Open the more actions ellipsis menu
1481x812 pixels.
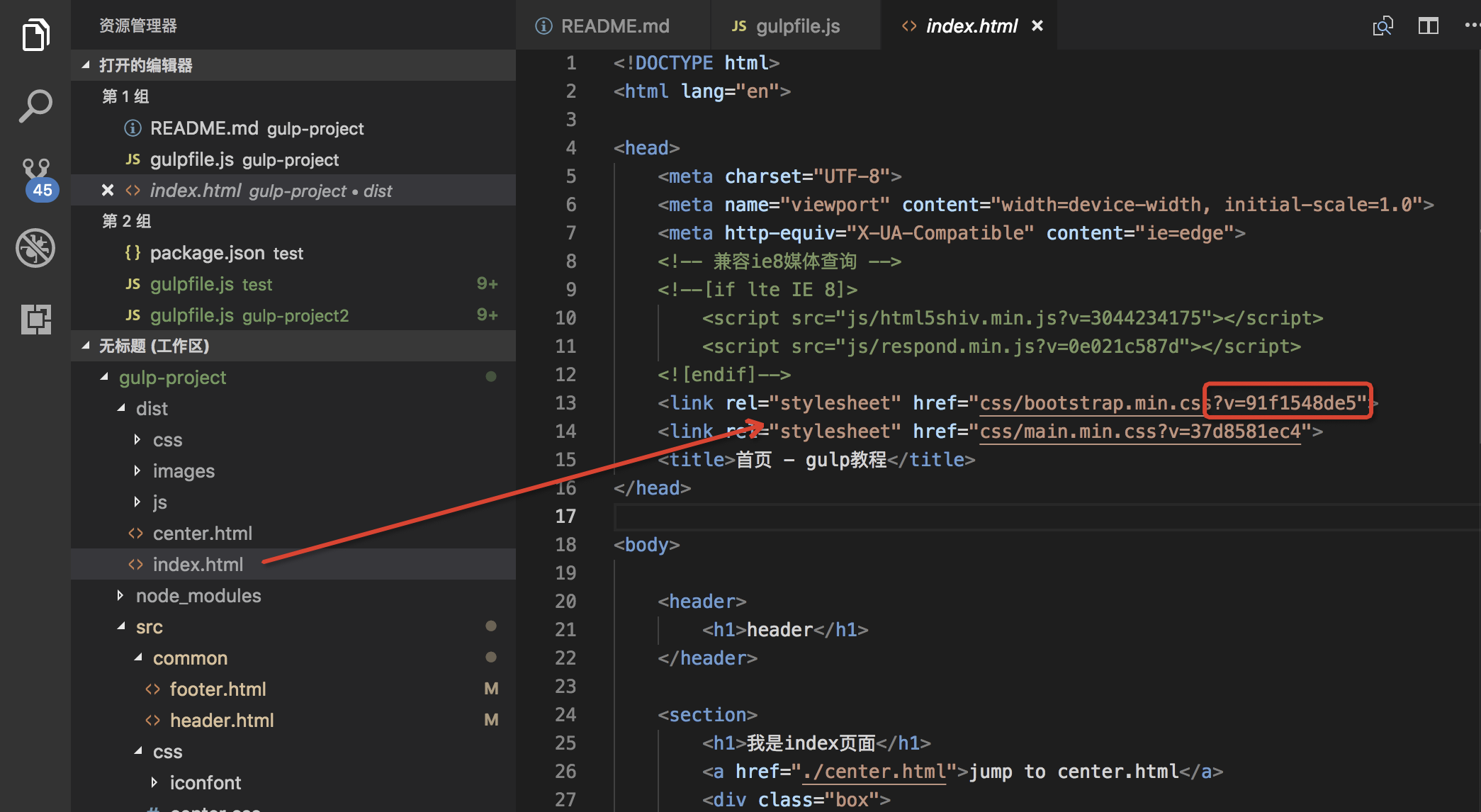tap(1472, 26)
